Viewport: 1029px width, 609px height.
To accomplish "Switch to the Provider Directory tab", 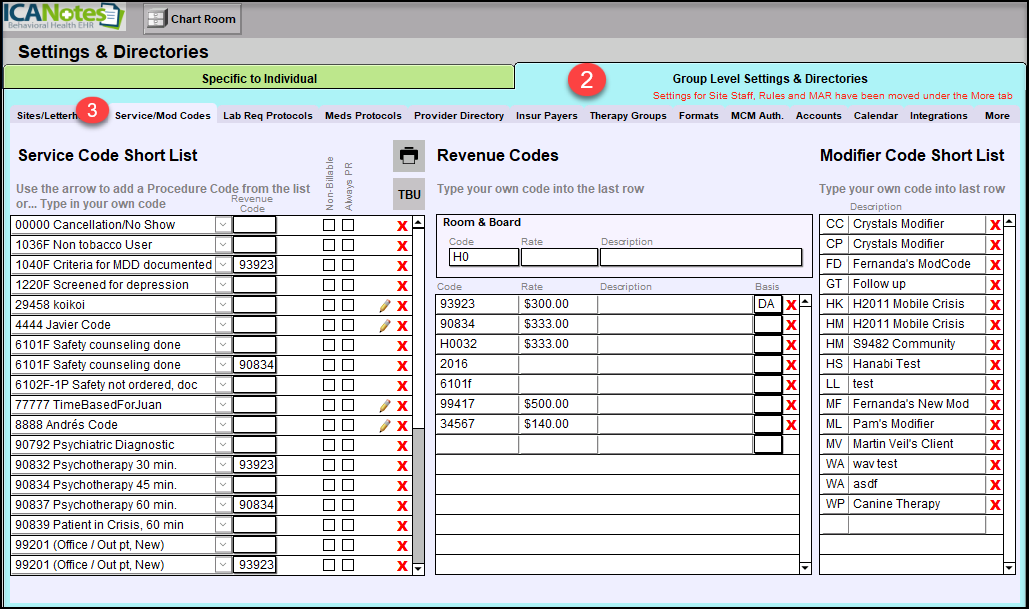I will point(459,116).
